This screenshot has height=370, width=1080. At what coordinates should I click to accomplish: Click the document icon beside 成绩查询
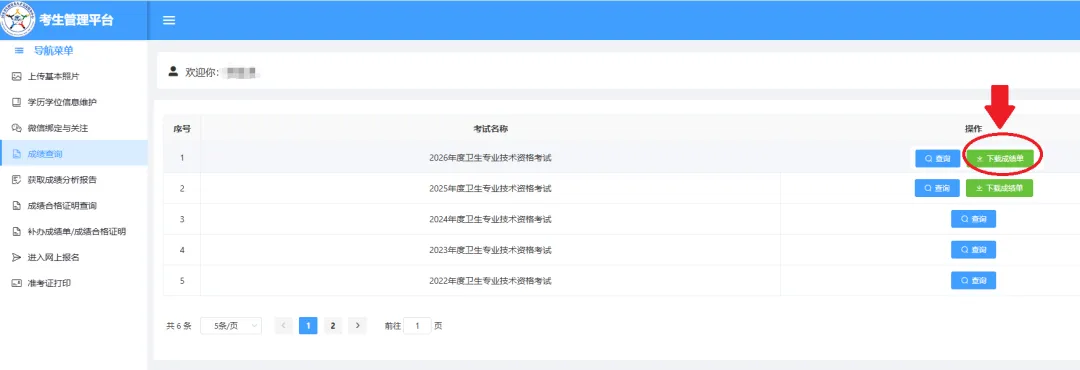[17, 154]
